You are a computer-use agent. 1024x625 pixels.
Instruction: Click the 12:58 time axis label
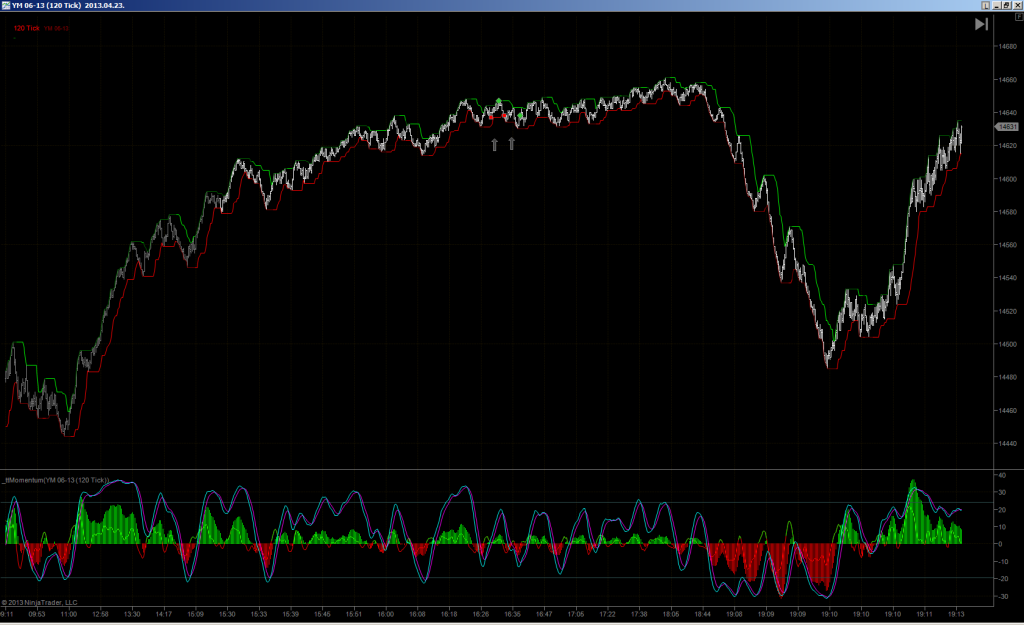[x=100, y=614]
